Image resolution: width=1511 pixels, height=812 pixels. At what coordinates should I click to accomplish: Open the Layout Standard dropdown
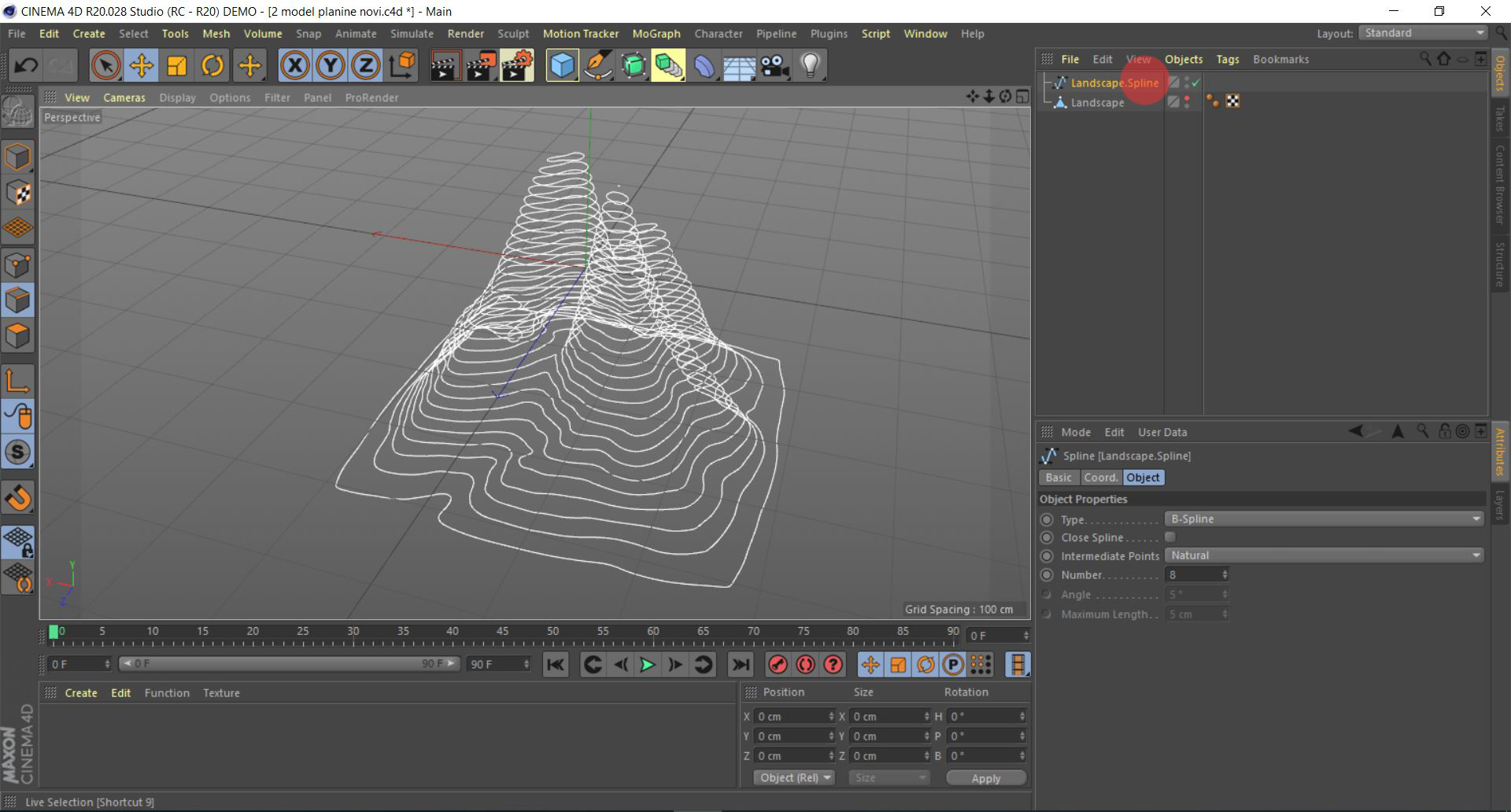coord(1424,33)
